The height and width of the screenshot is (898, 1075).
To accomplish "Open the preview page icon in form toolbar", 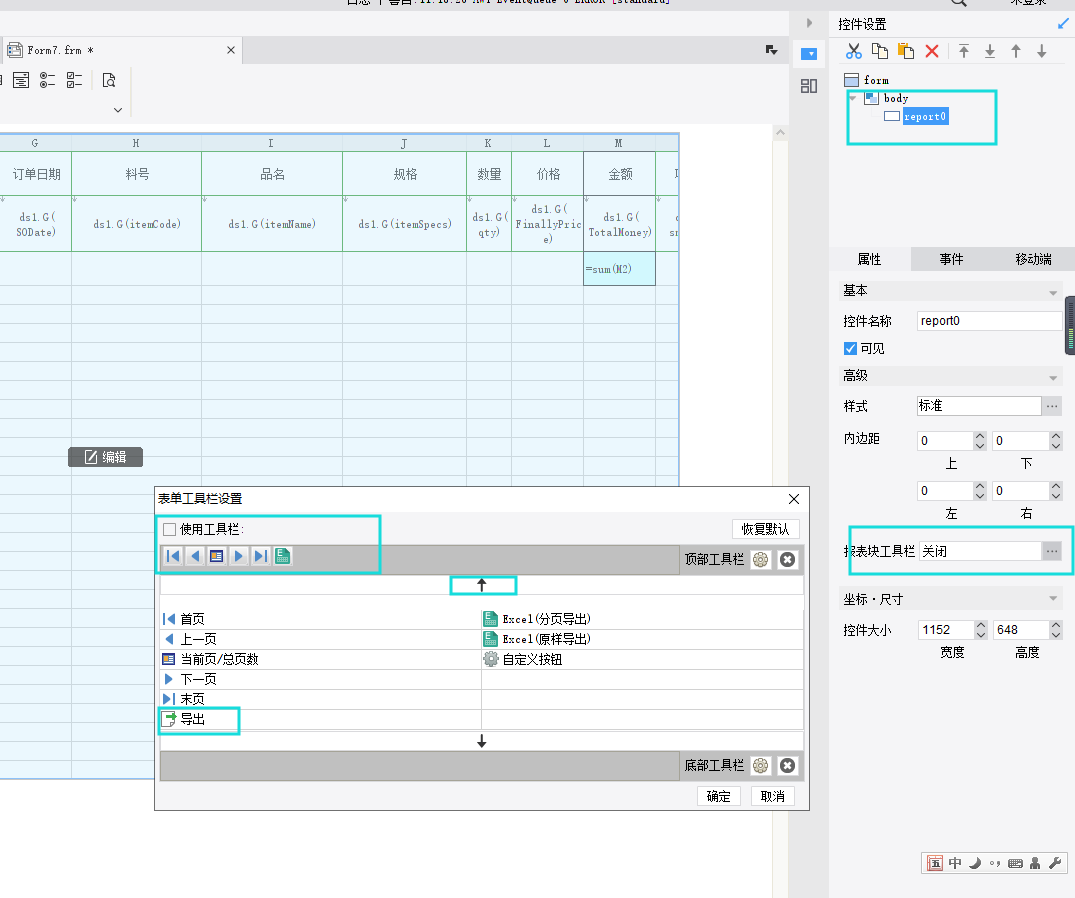I will (x=109, y=80).
